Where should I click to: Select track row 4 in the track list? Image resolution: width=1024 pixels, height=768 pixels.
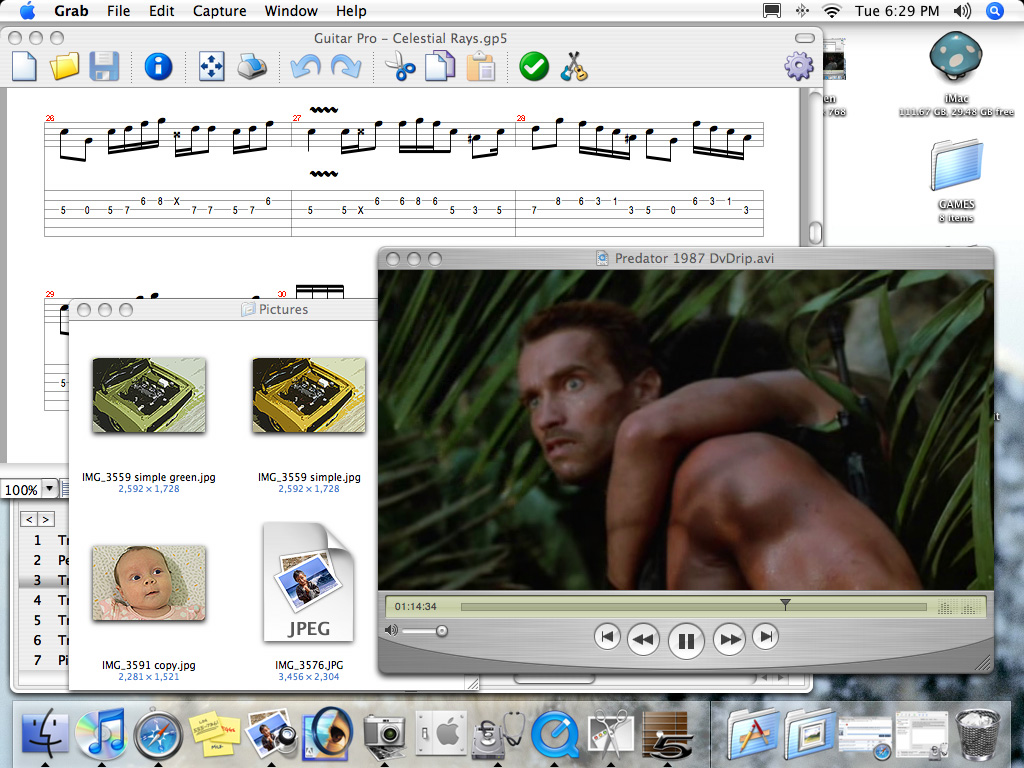[43, 600]
